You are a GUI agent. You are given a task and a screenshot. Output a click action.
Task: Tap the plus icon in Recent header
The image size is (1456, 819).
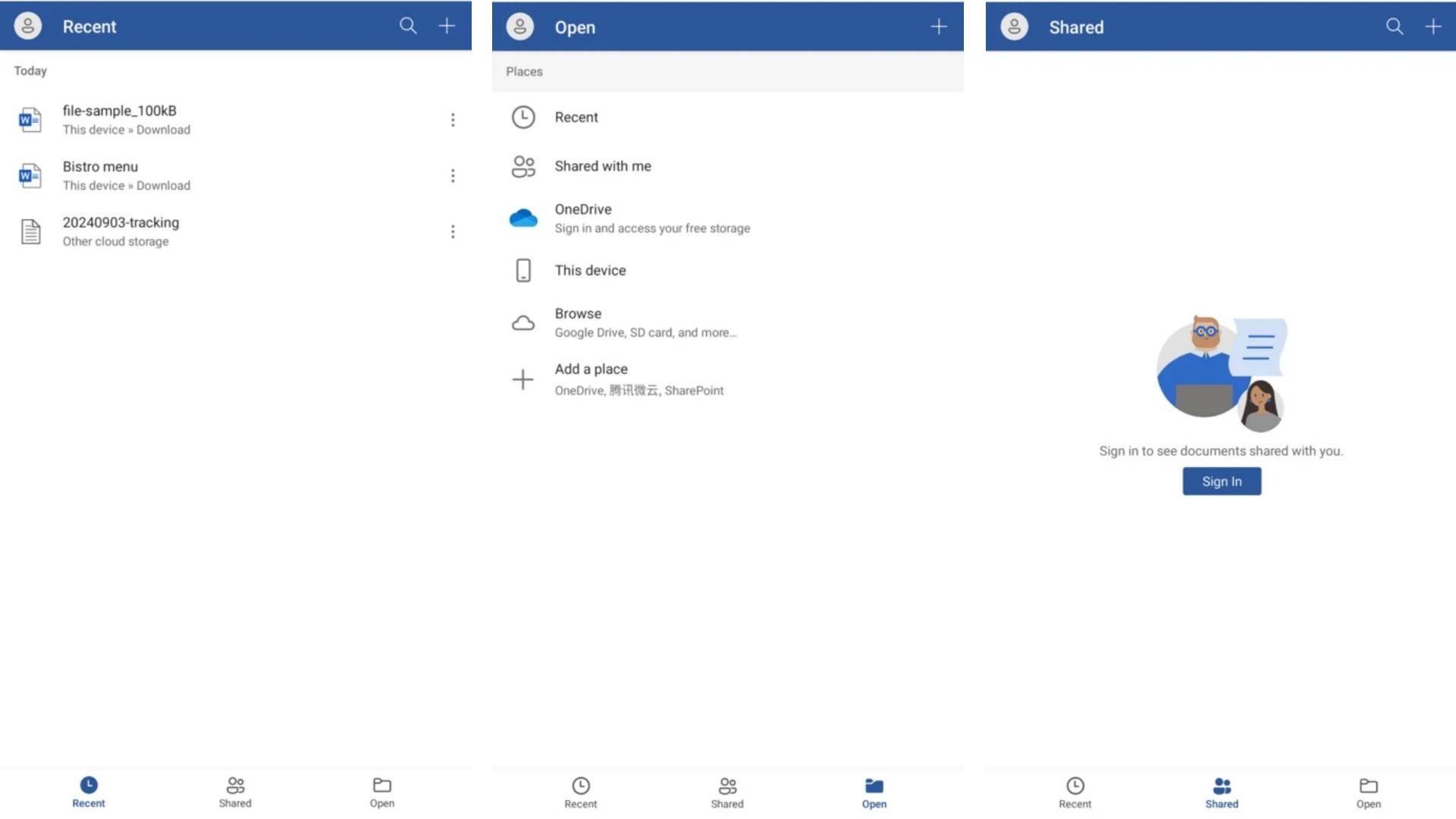[447, 26]
